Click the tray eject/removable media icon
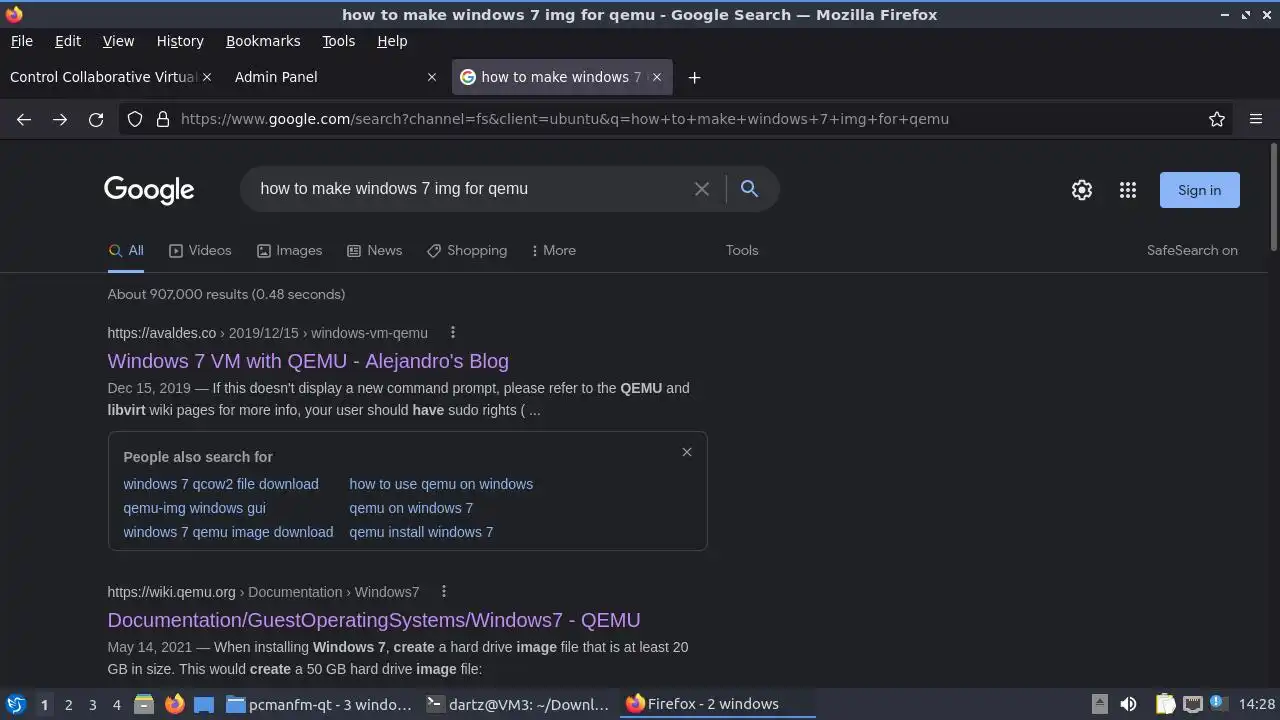Screen dimensions: 1280x720 [x=1099, y=704]
